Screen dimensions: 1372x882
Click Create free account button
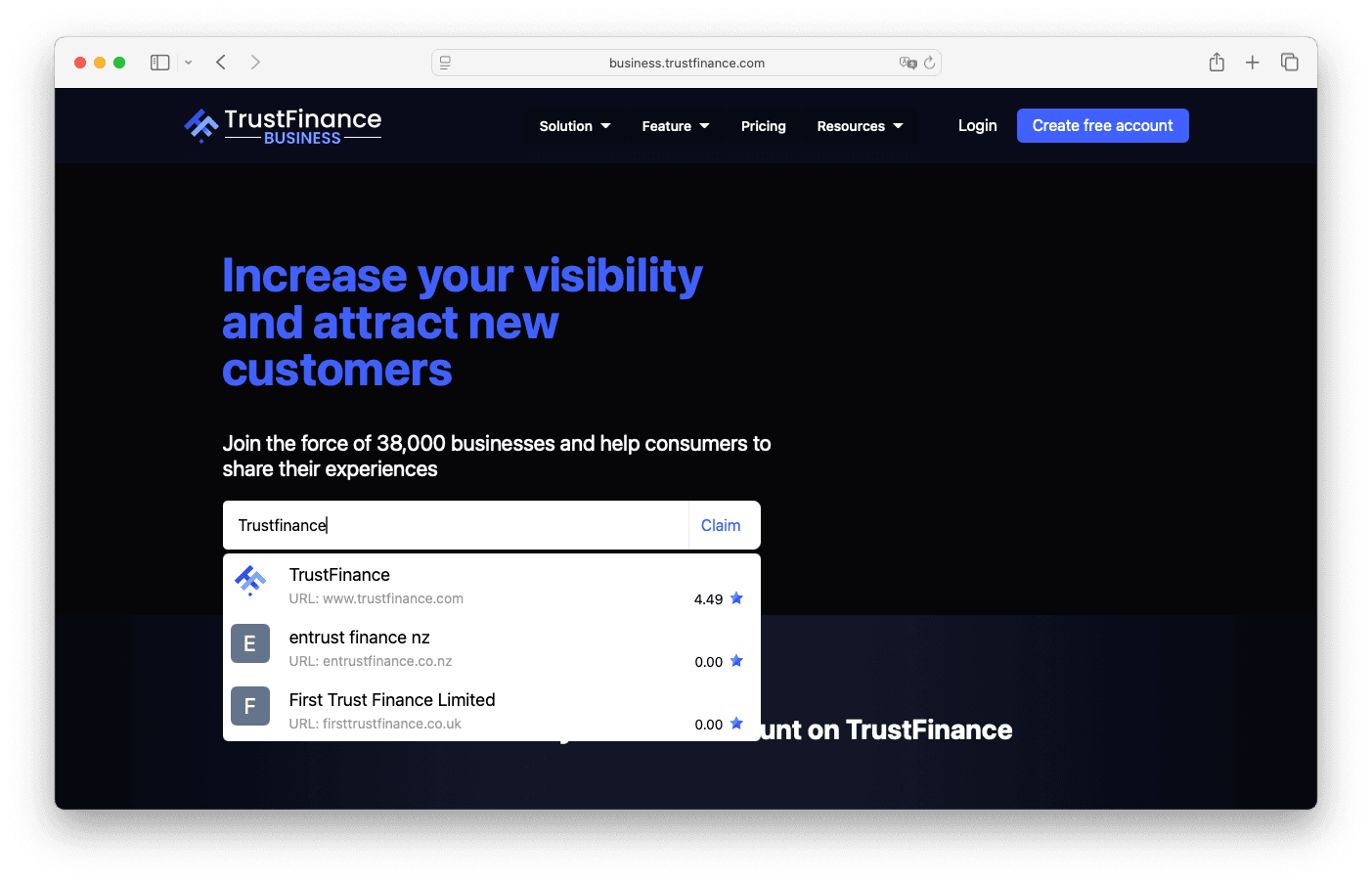(x=1103, y=125)
